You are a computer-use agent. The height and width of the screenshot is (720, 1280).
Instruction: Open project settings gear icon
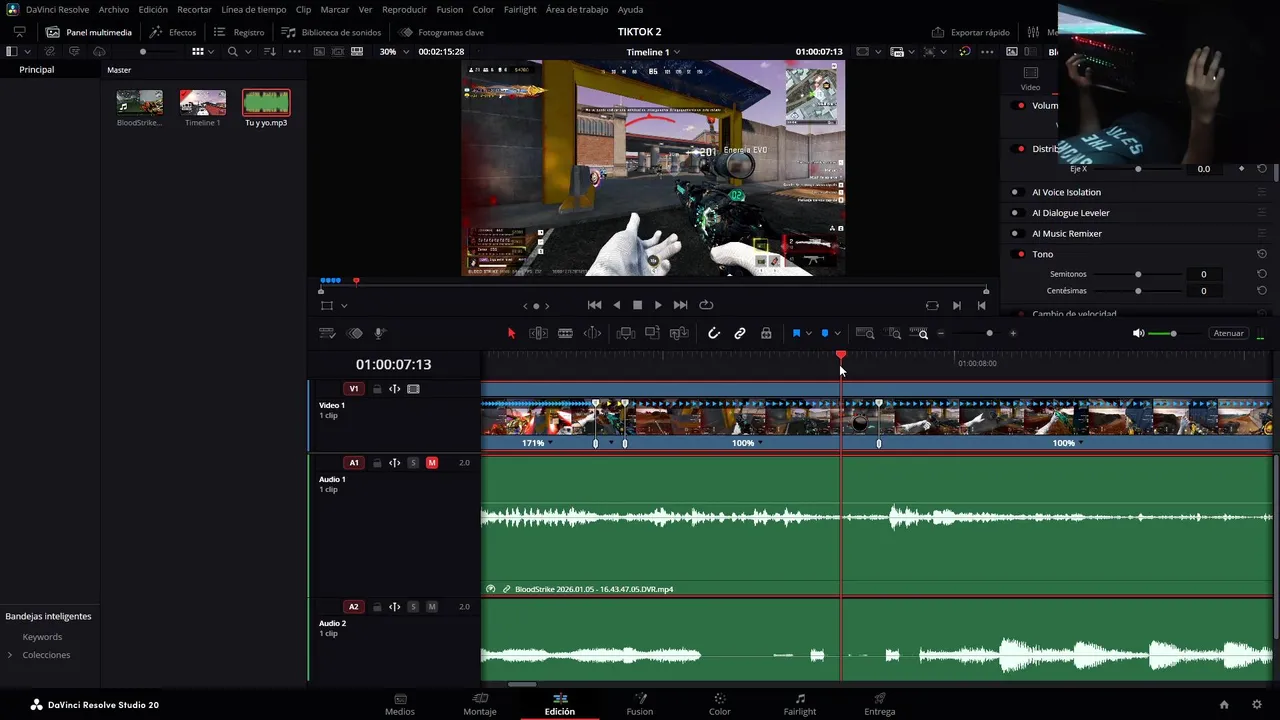point(1257,704)
